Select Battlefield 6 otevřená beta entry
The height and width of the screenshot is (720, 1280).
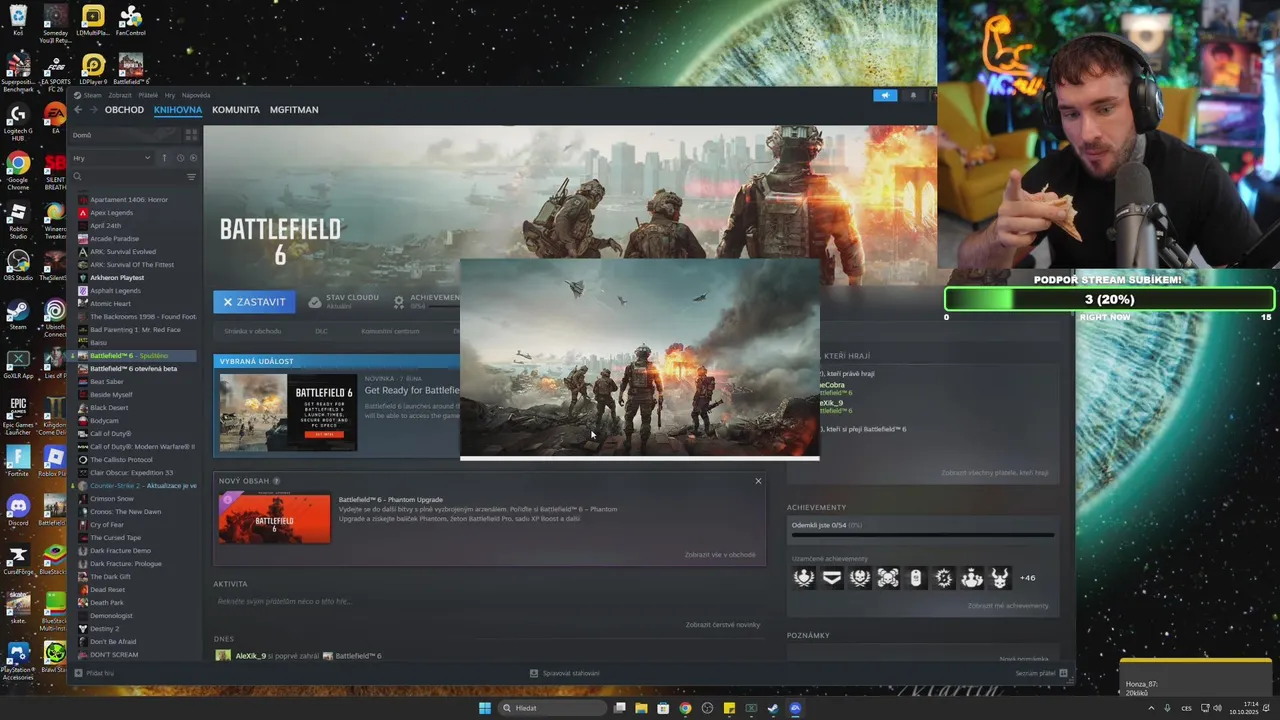click(x=133, y=369)
